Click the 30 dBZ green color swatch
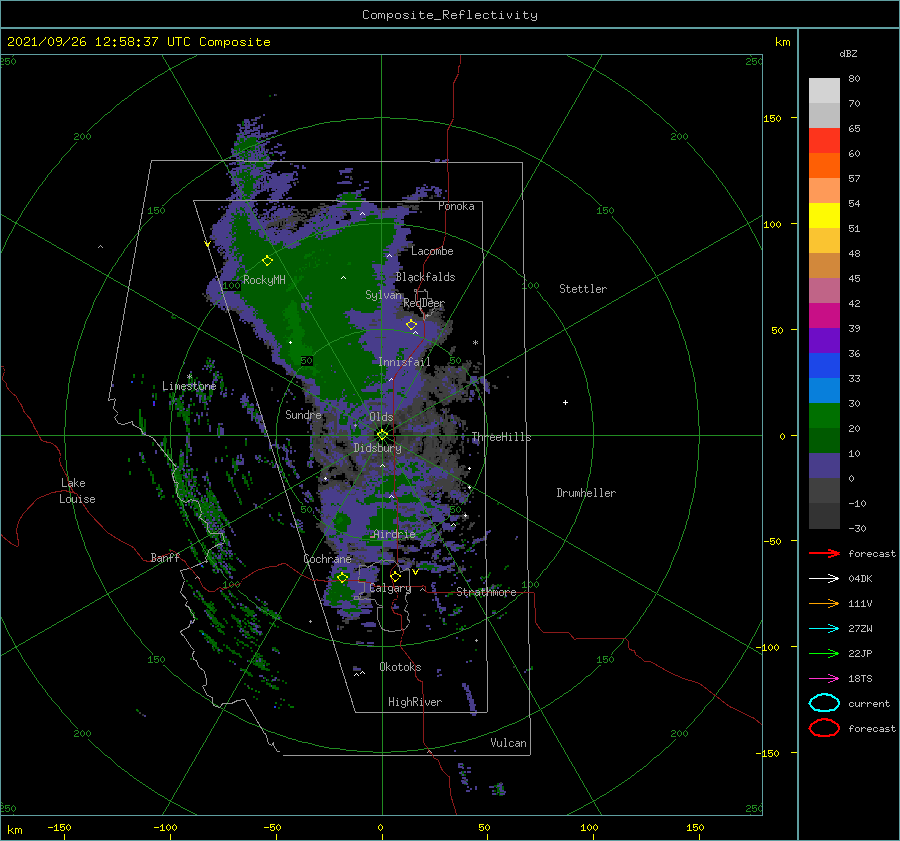 tap(824, 416)
